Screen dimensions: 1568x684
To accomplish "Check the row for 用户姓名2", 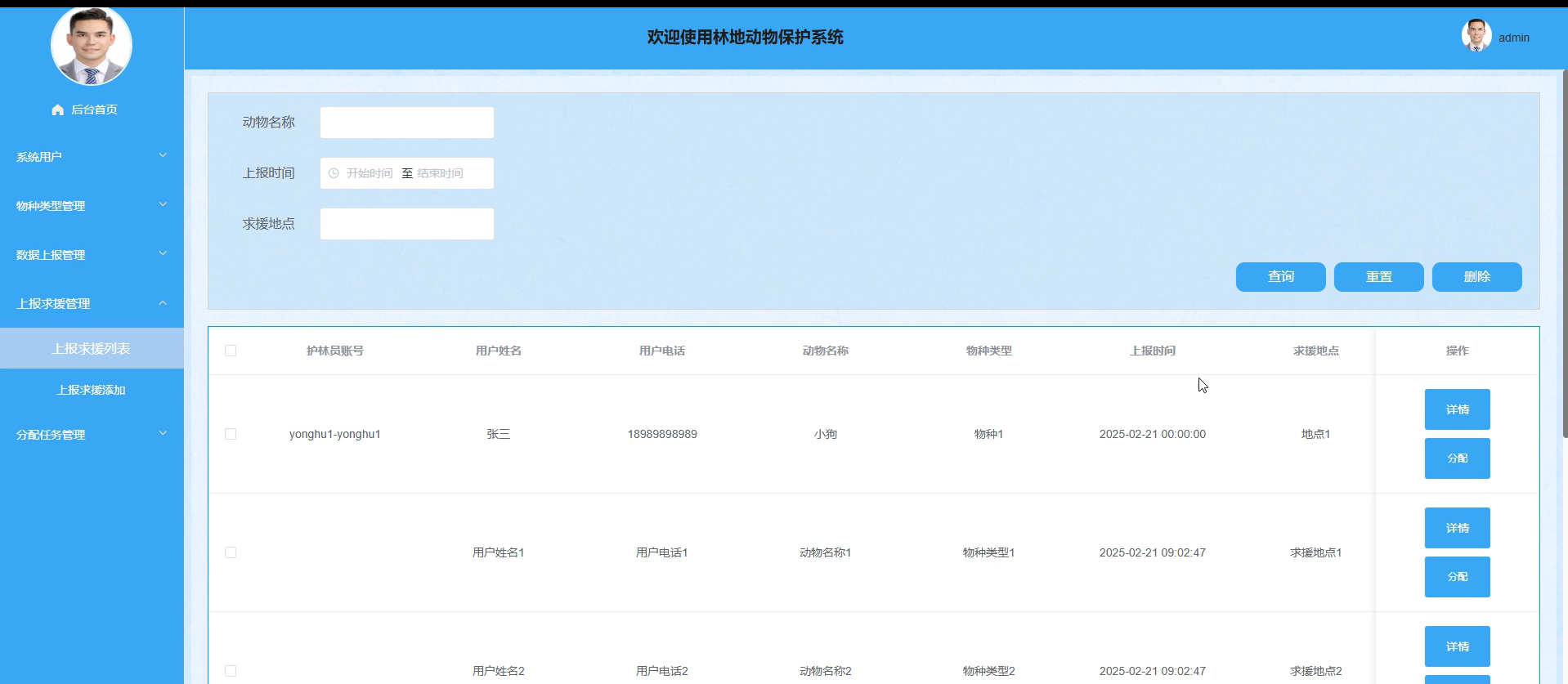I will (231, 671).
